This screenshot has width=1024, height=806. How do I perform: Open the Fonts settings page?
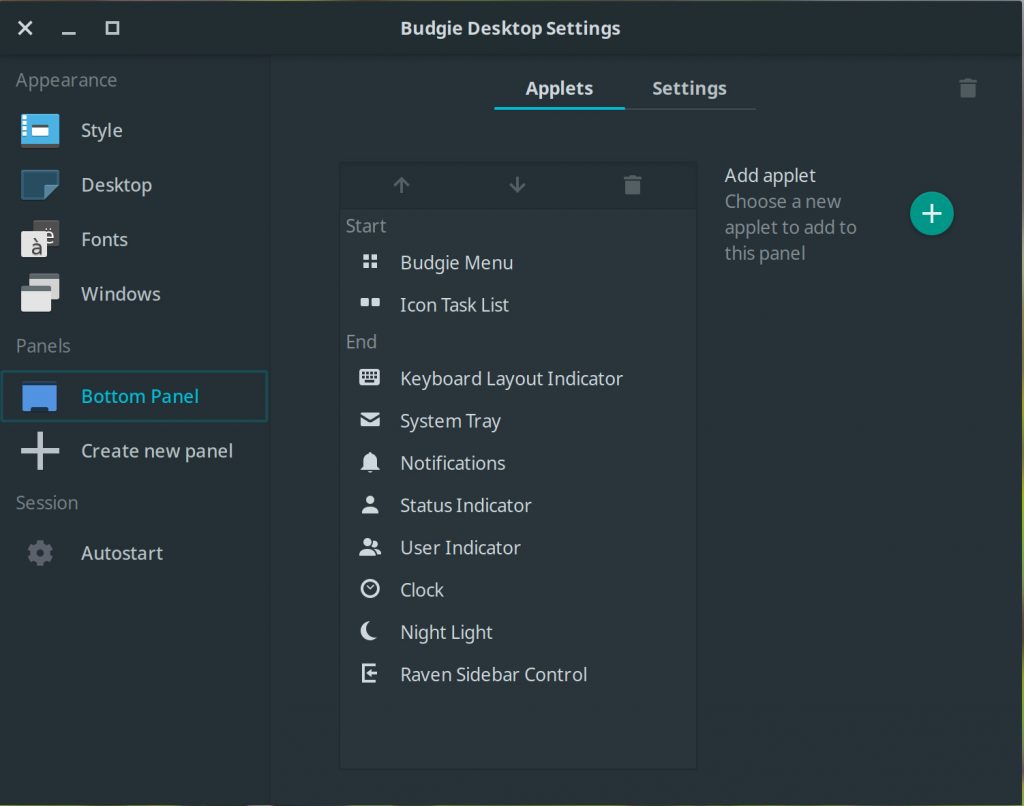tap(135, 239)
